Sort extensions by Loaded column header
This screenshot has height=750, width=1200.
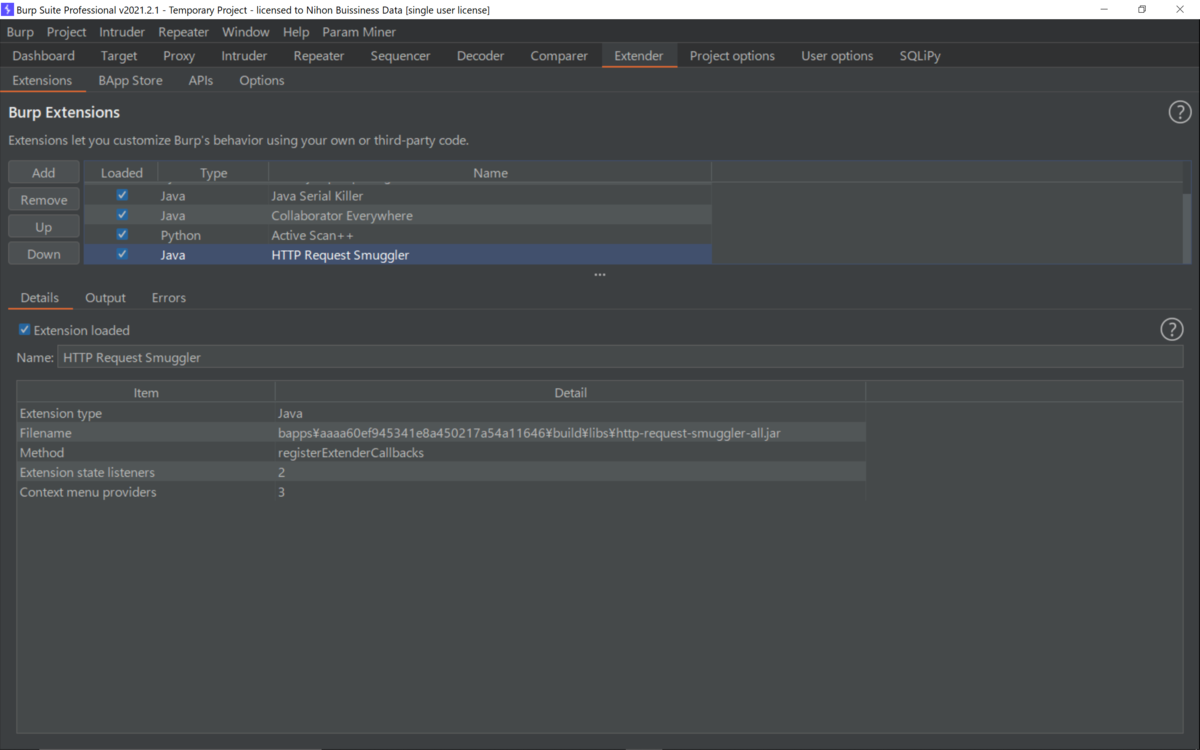point(121,173)
